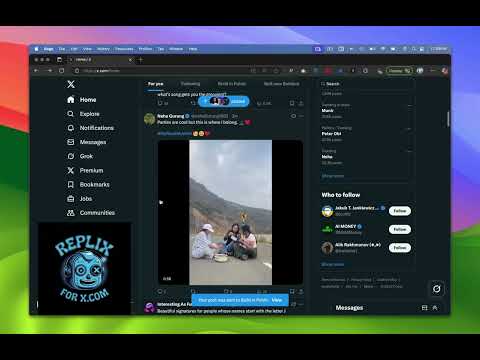
Task: Open Grok from the sidebar
Action: (x=80, y=156)
